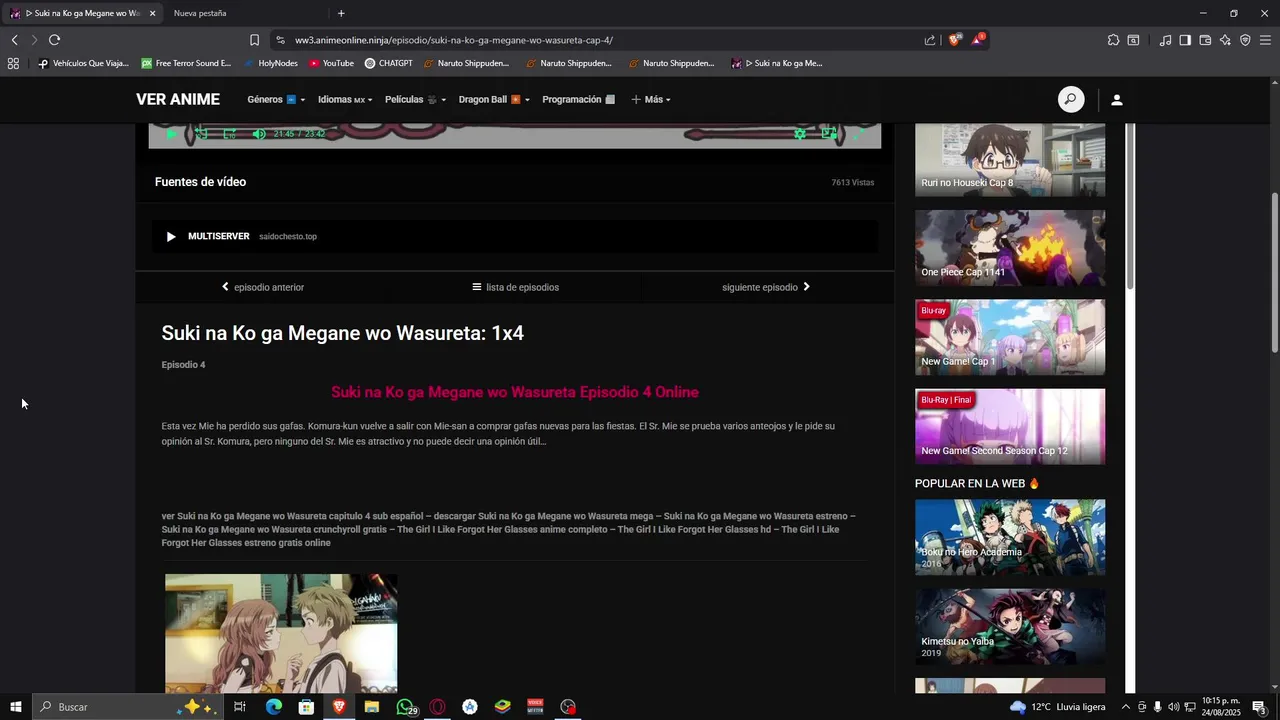Screen dimensions: 1280x720
Task: Mute the video player volume
Action: tap(259, 133)
